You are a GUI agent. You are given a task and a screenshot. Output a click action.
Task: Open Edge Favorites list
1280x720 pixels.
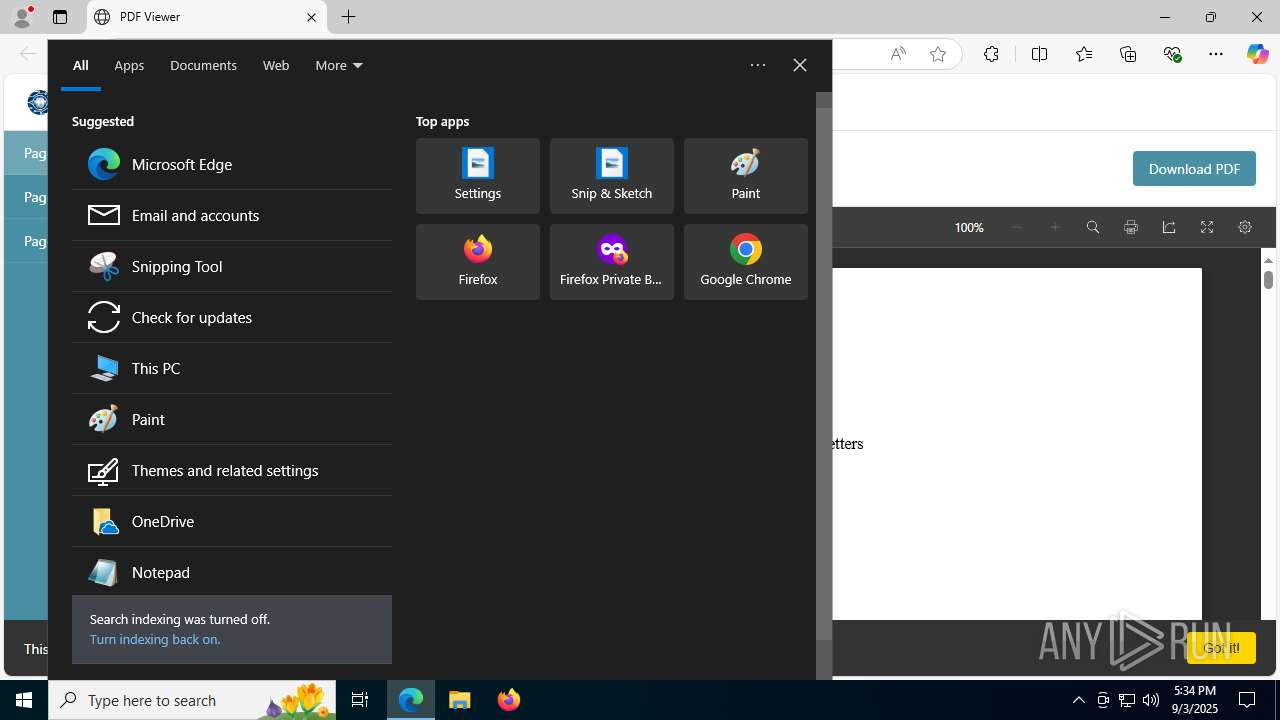1084,54
